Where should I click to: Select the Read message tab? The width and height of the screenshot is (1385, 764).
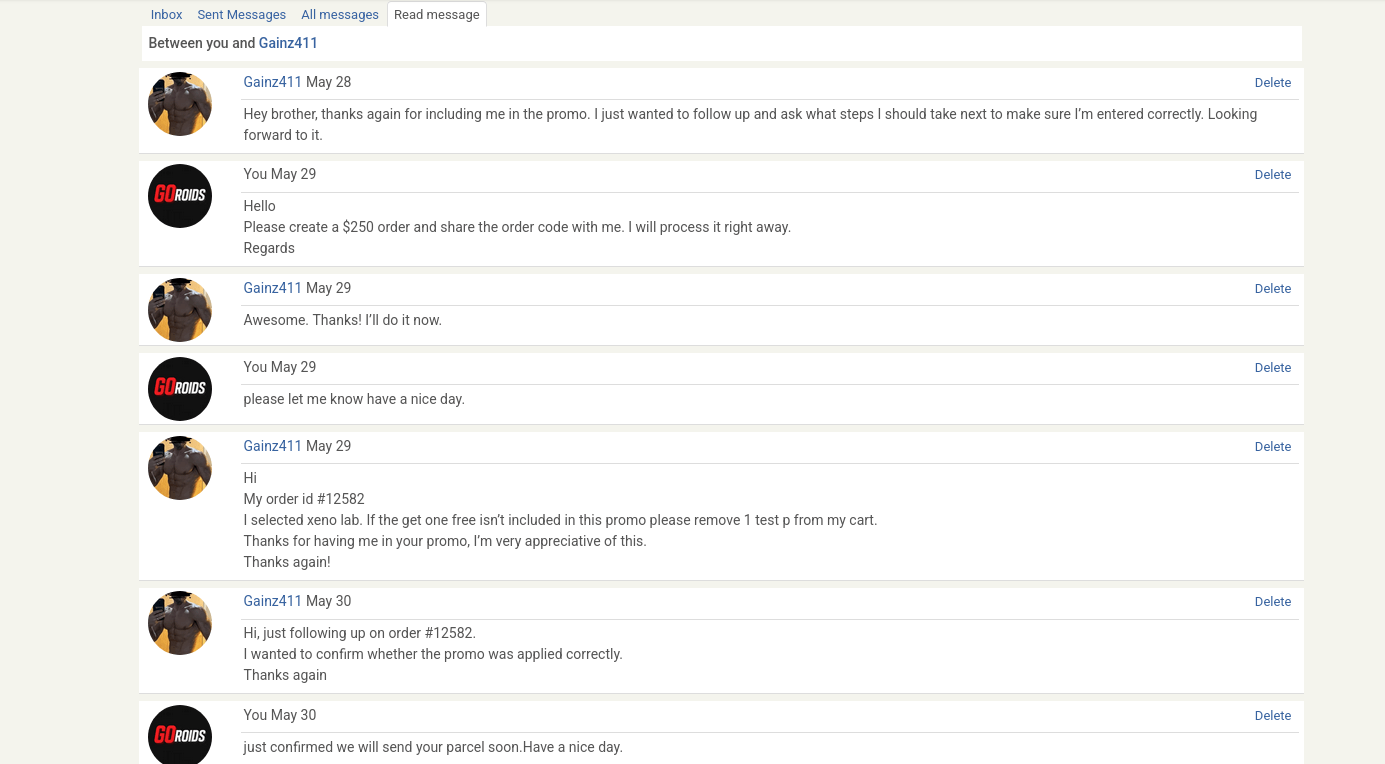pos(437,14)
